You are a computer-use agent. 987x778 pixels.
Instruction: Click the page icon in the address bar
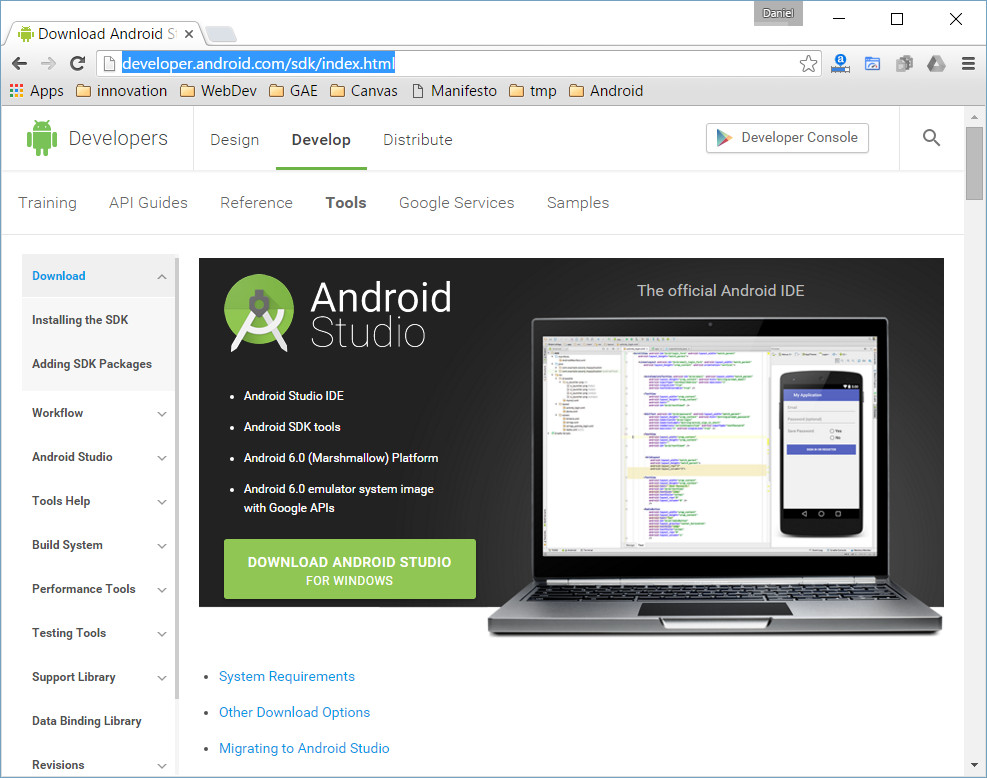click(x=109, y=64)
